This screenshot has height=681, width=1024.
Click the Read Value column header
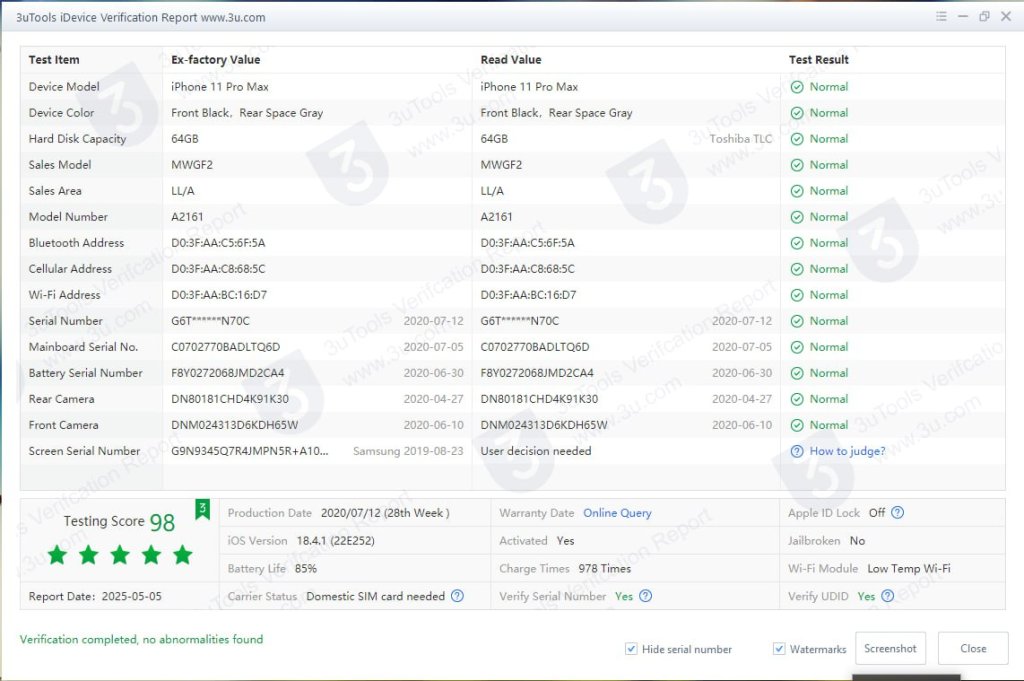[511, 59]
